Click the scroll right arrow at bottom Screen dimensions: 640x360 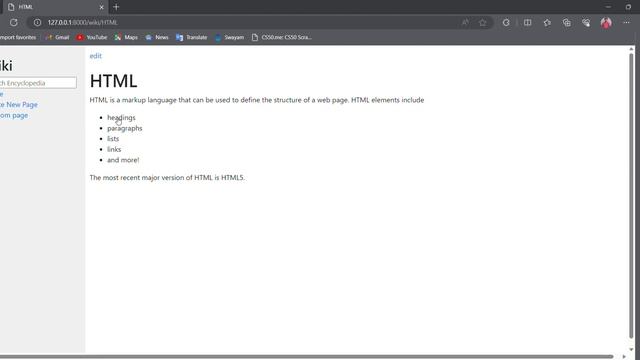[624, 356]
